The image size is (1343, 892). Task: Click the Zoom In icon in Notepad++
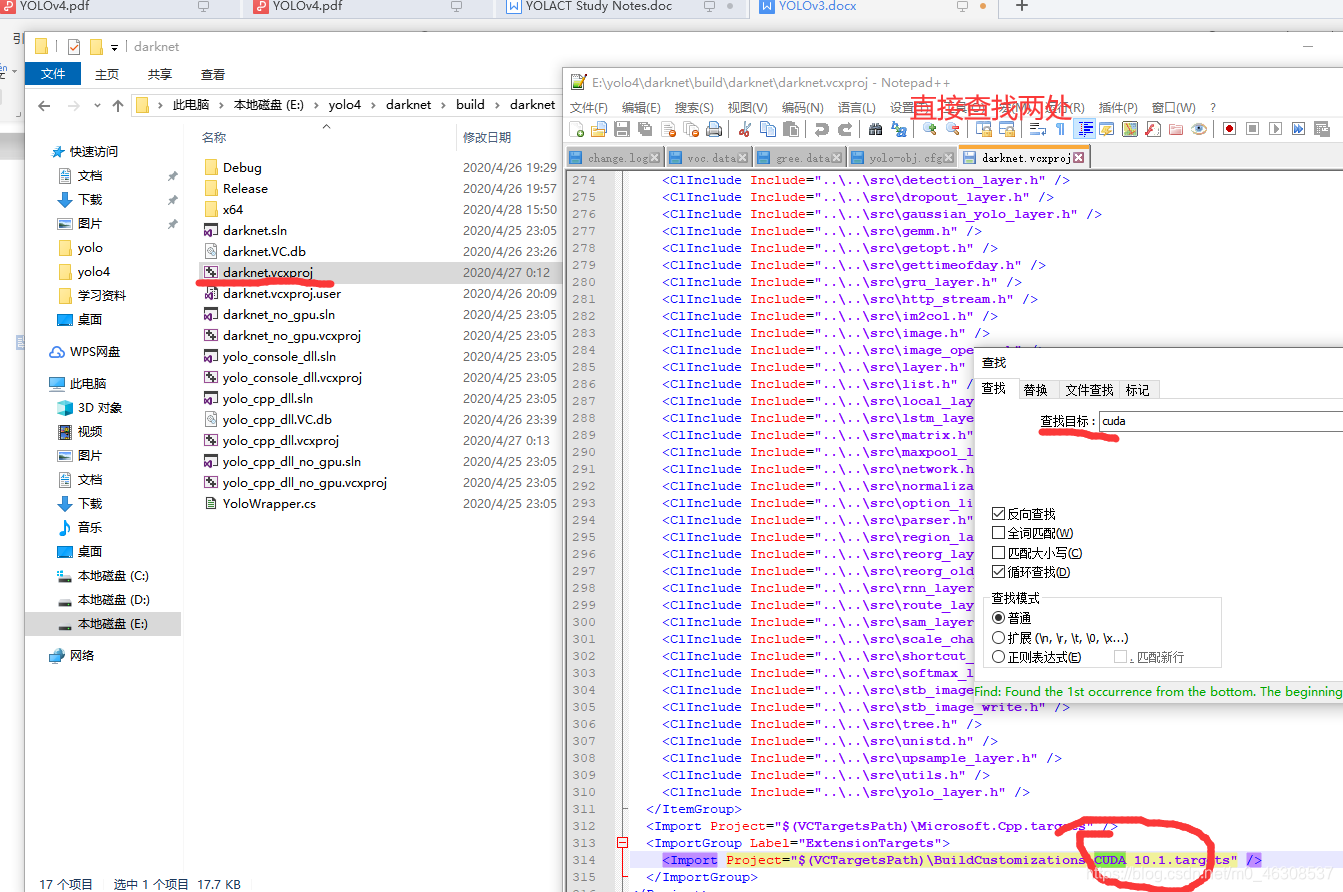pos(930,129)
